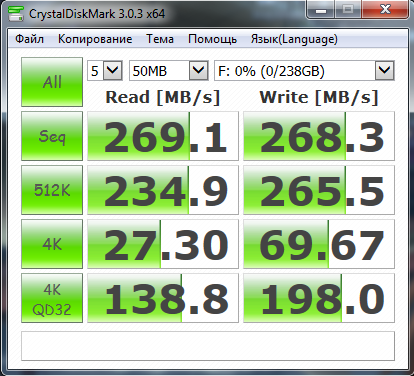Open the Тема menu
Viewport: 414px width, 376px height.
click(x=160, y=39)
